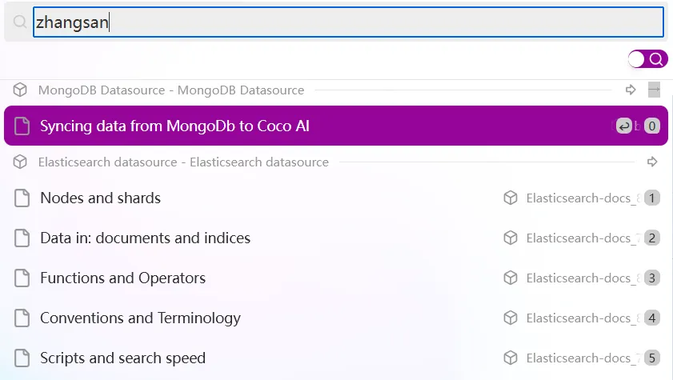Screen dimensions: 673x380
Task: Click shortcut badge 5 on Scripts row
Action: point(652,358)
